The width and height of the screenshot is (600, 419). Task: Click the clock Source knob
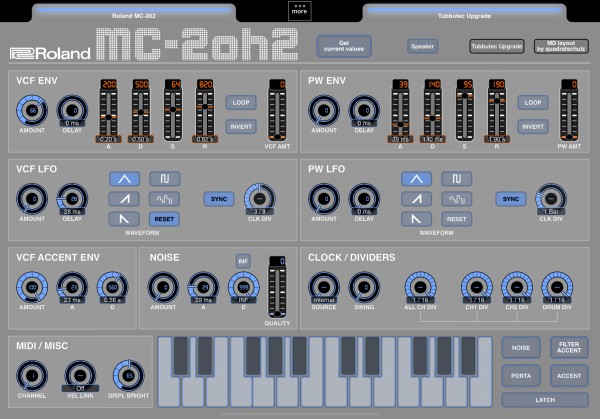pos(324,287)
